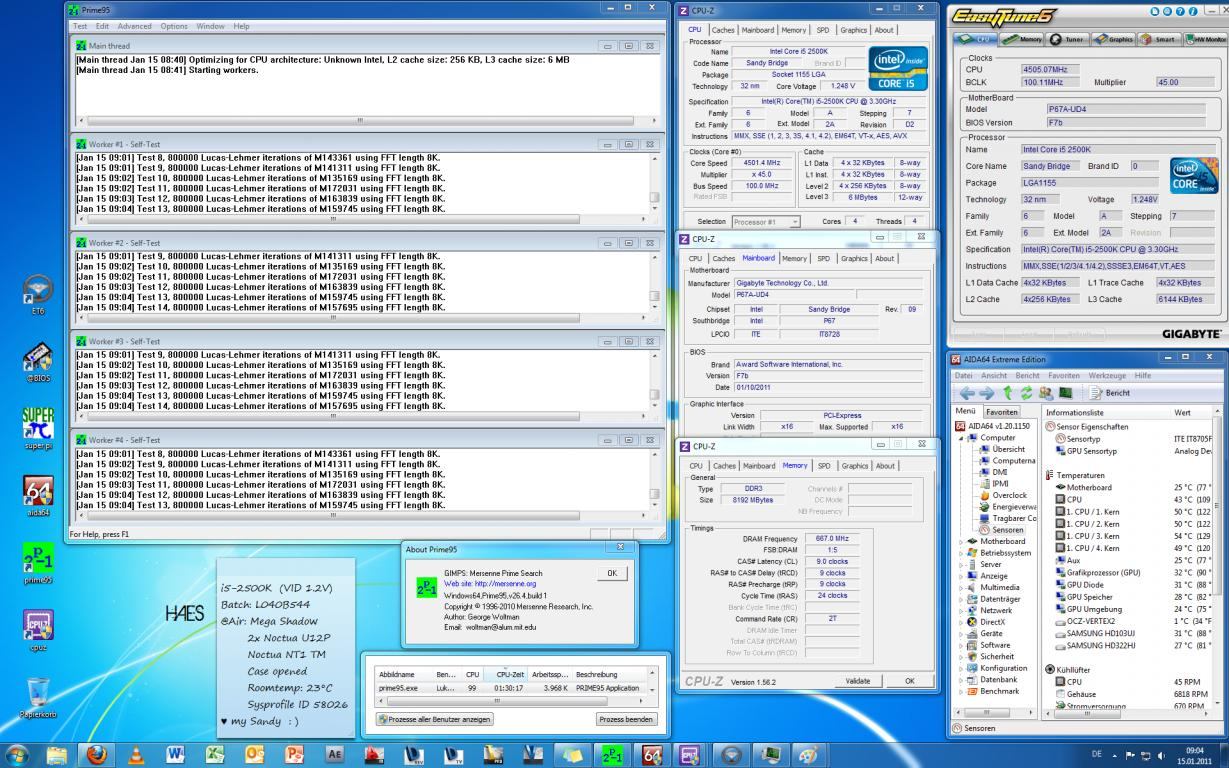1229x768 pixels.
Task: Expand Betriebssystem node in AIDA64 tree
Action: (x=959, y=552)
